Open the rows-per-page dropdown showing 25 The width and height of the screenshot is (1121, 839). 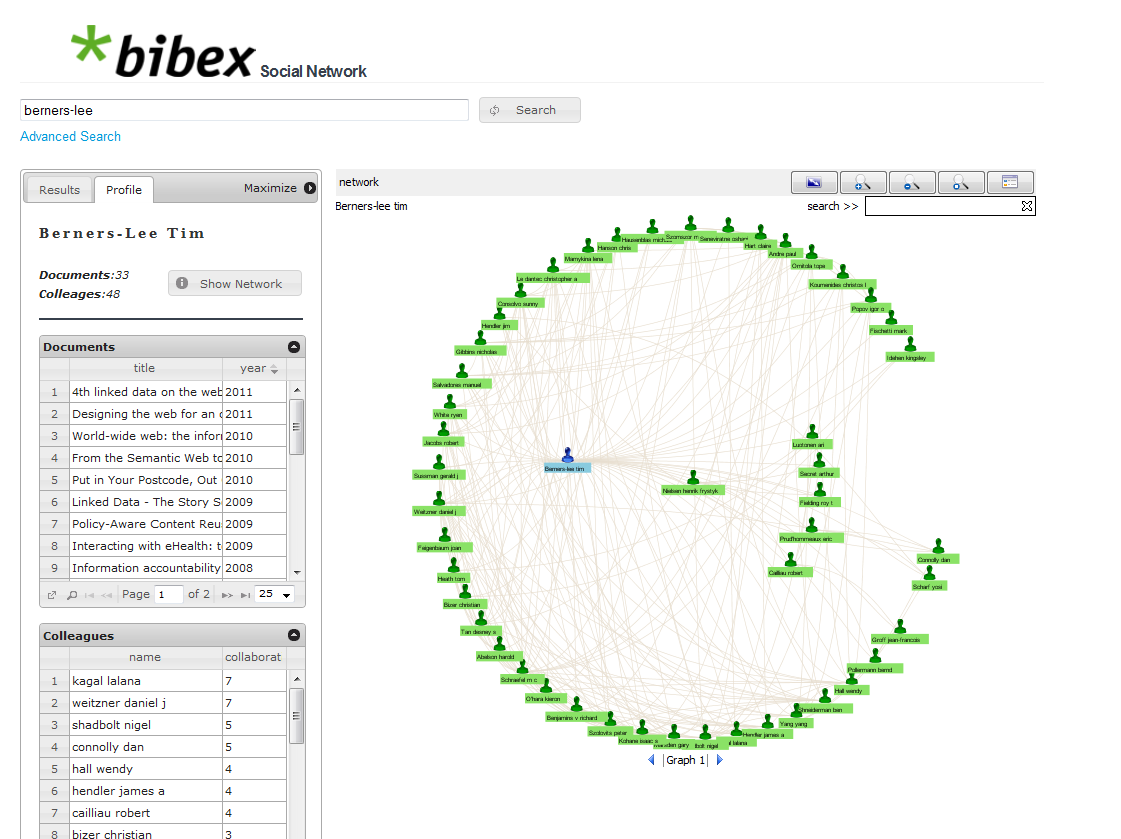[275, 595]
